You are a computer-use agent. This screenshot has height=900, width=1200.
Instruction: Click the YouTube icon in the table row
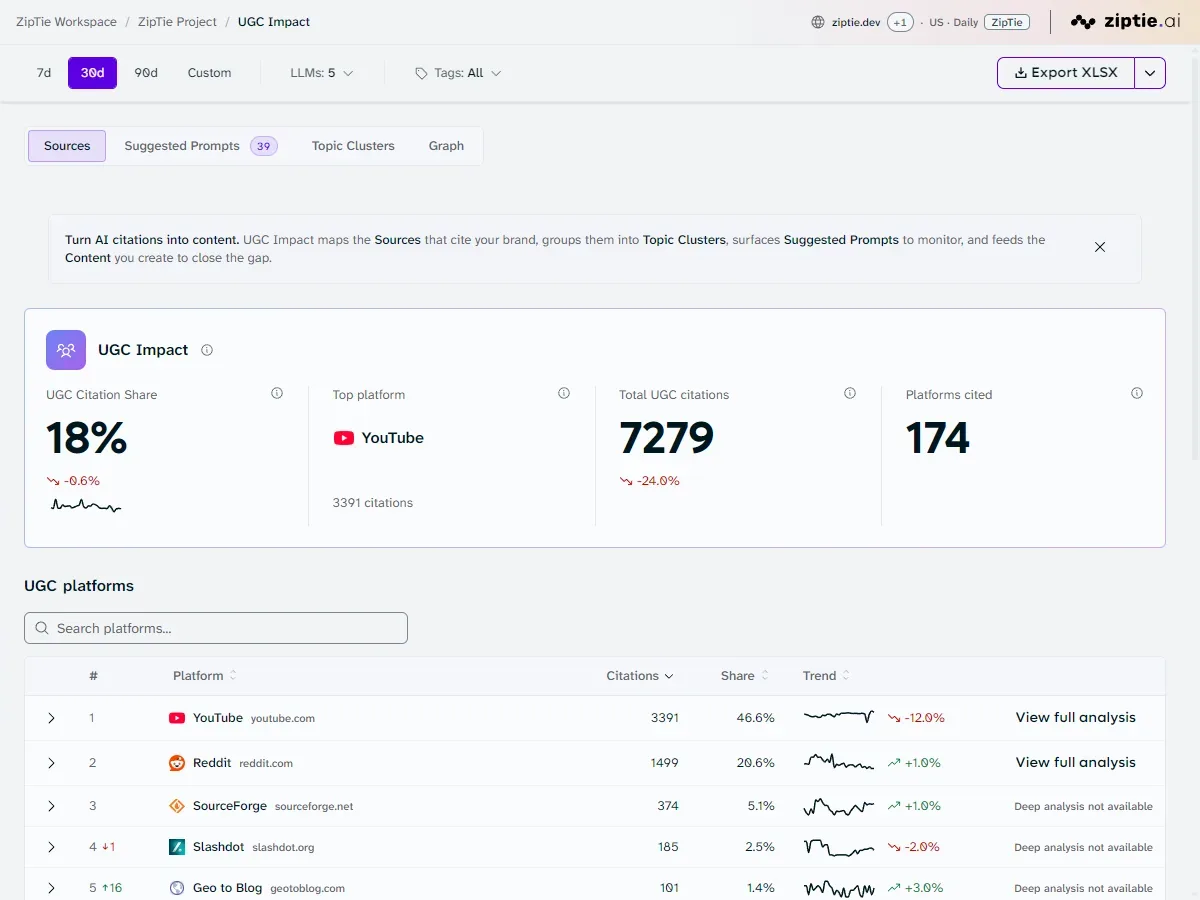177,718
